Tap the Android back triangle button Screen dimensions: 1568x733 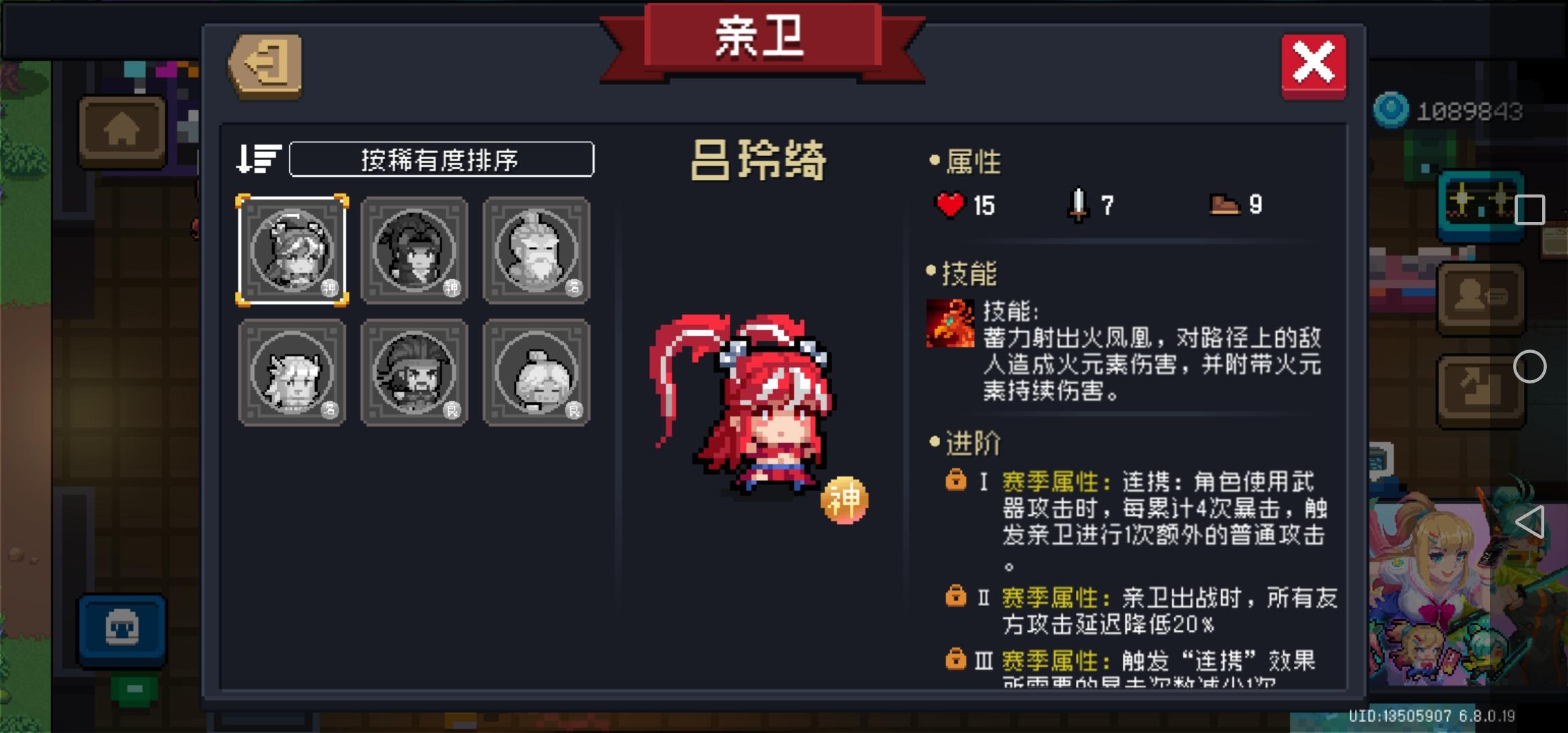click(x=1529, y=522)
